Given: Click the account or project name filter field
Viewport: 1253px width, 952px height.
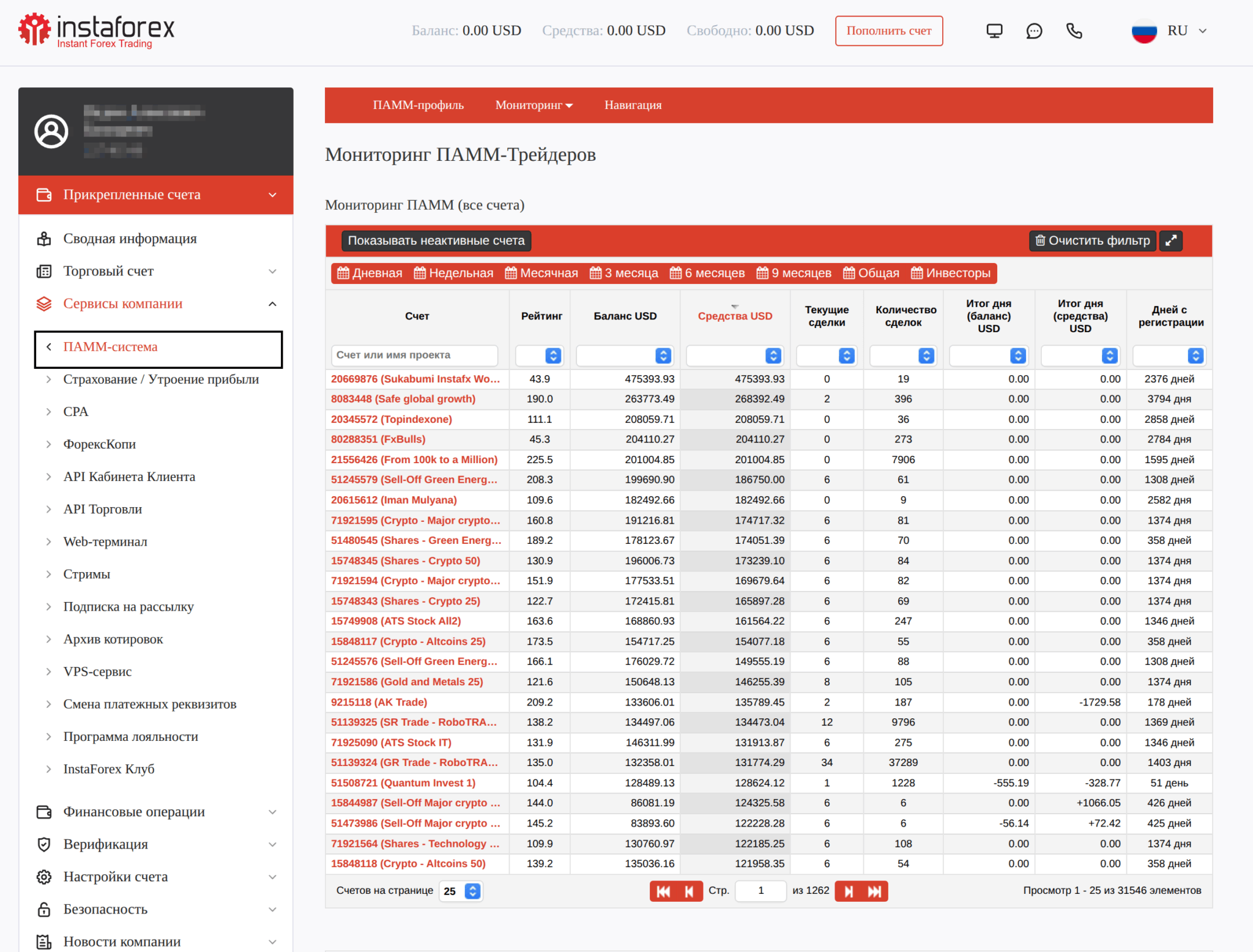Looking at the screenshot, I should coord(415,355).
